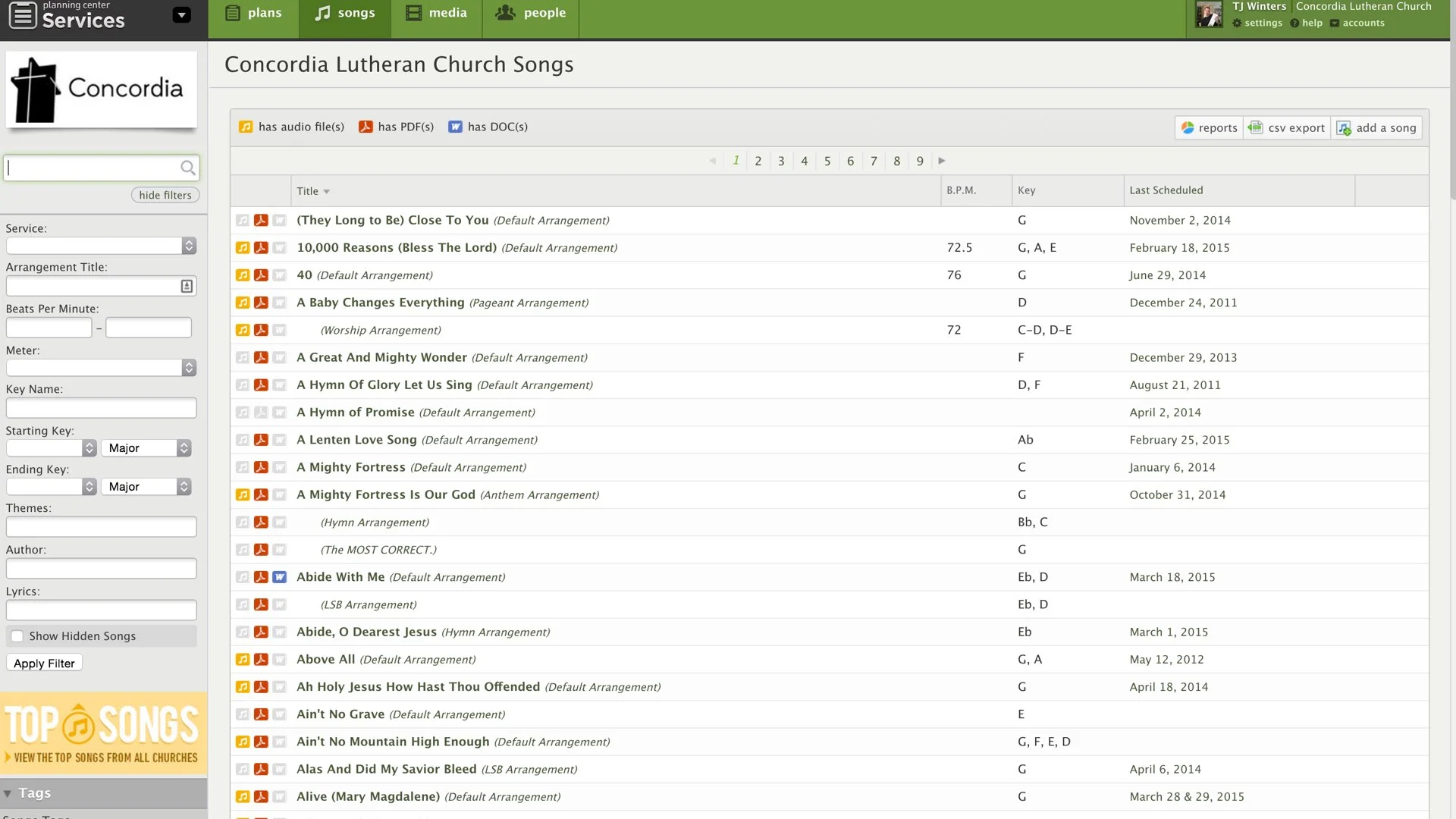The image size is (1456, 819).
Task: Click the DOC icon for Abide With Me
Action: [x=279, y=577]
